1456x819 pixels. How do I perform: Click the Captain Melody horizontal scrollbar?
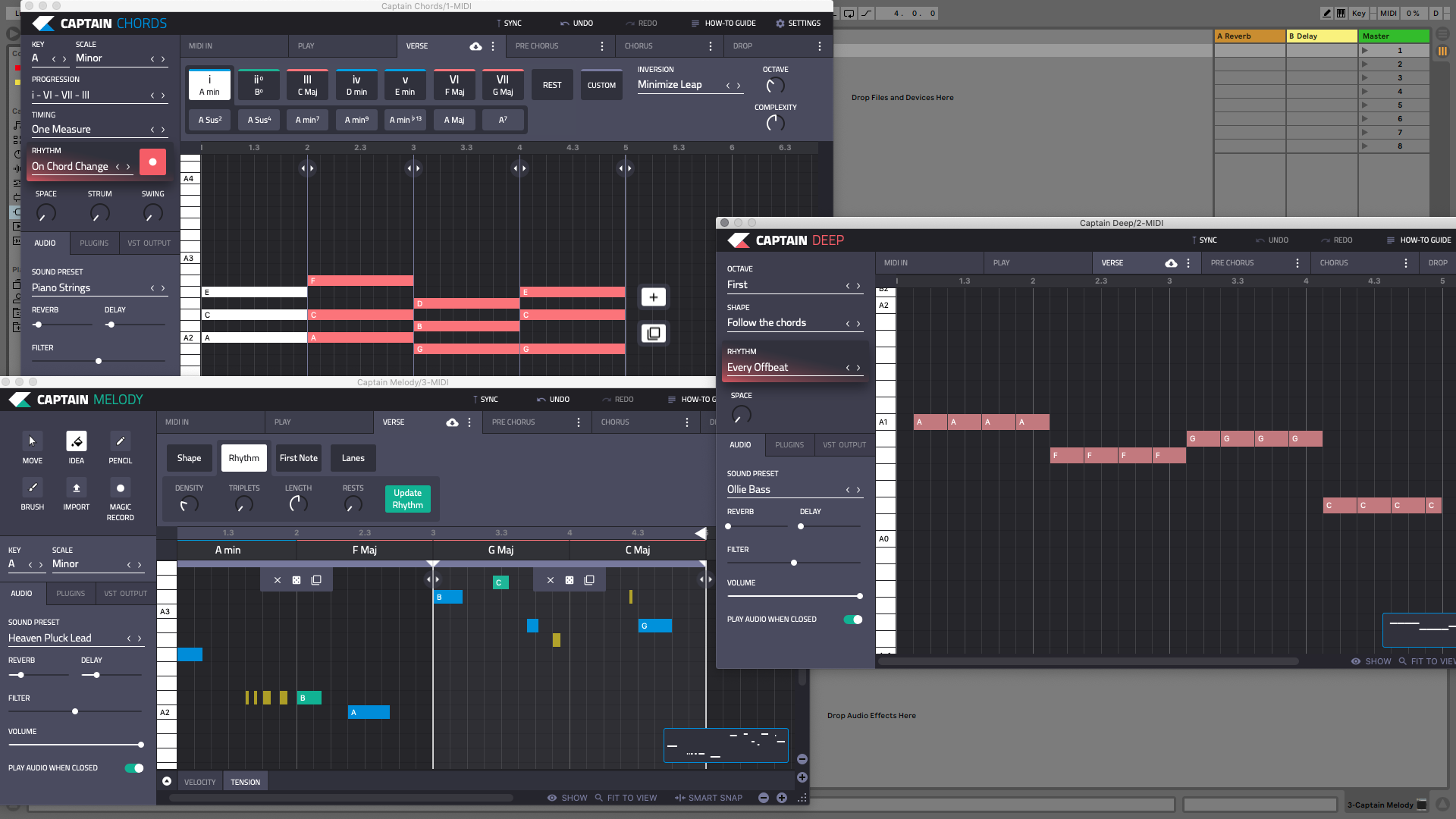click(341, 798)
